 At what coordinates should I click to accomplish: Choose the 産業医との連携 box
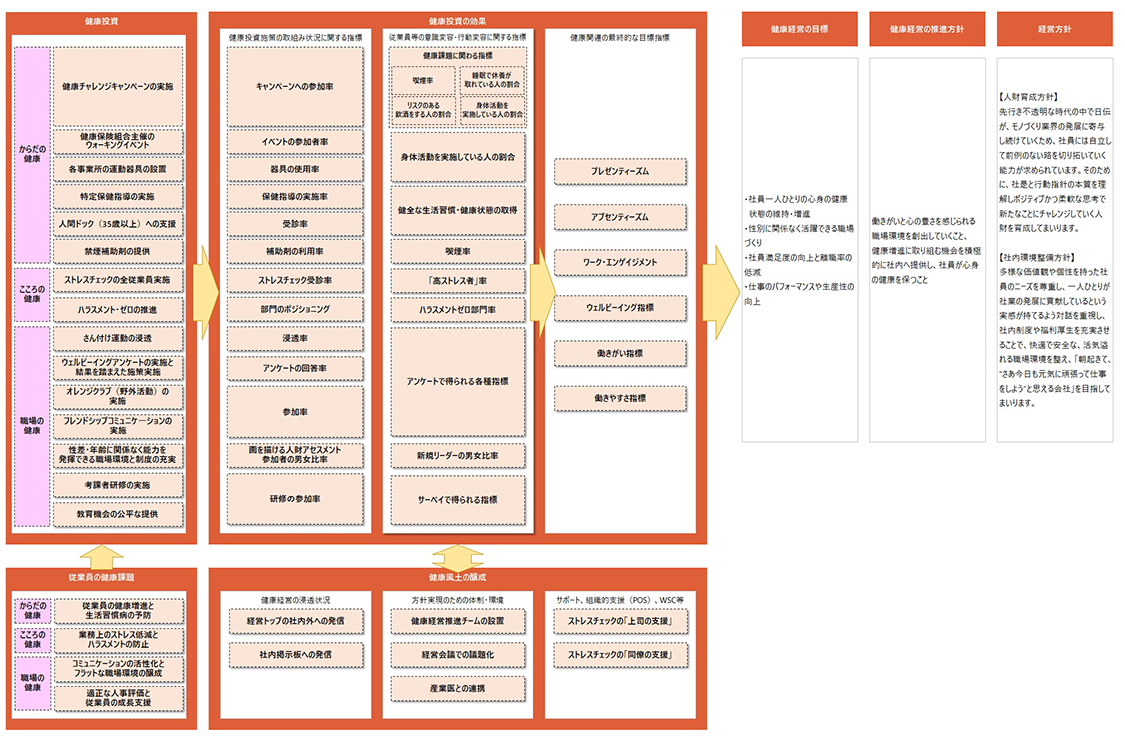(x=458, y=688)
